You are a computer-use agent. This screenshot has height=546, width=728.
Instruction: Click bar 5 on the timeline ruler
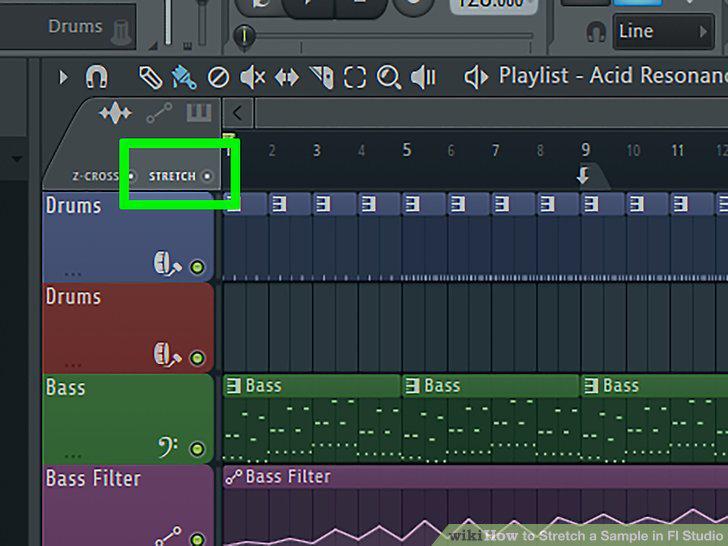coord(407,150)
